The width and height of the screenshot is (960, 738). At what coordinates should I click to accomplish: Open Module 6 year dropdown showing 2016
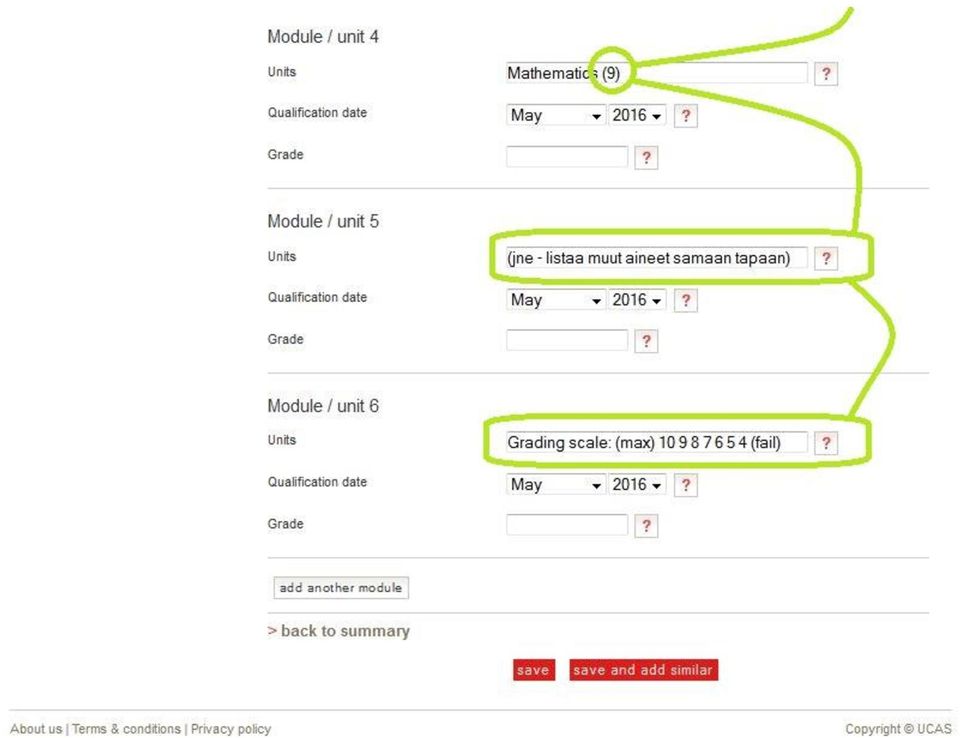click(637, 484)
